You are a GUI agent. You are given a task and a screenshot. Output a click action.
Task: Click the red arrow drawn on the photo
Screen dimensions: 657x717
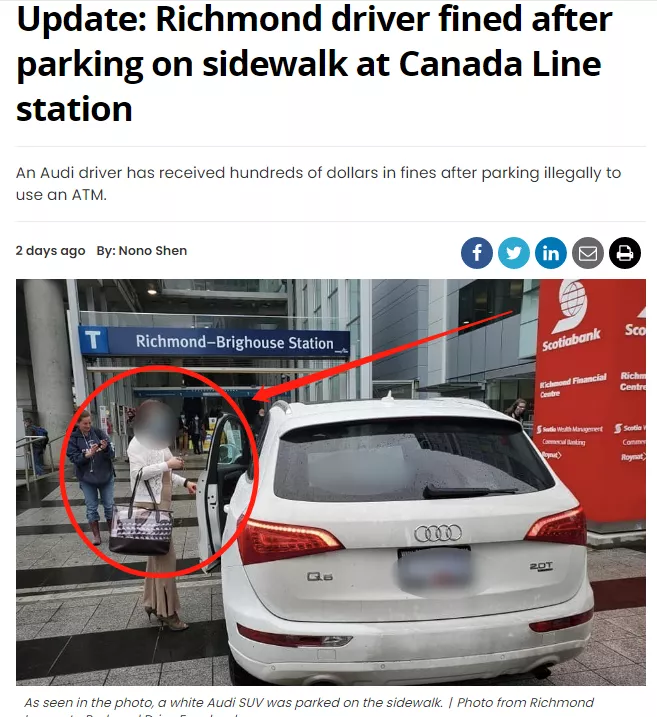point(383,356)
